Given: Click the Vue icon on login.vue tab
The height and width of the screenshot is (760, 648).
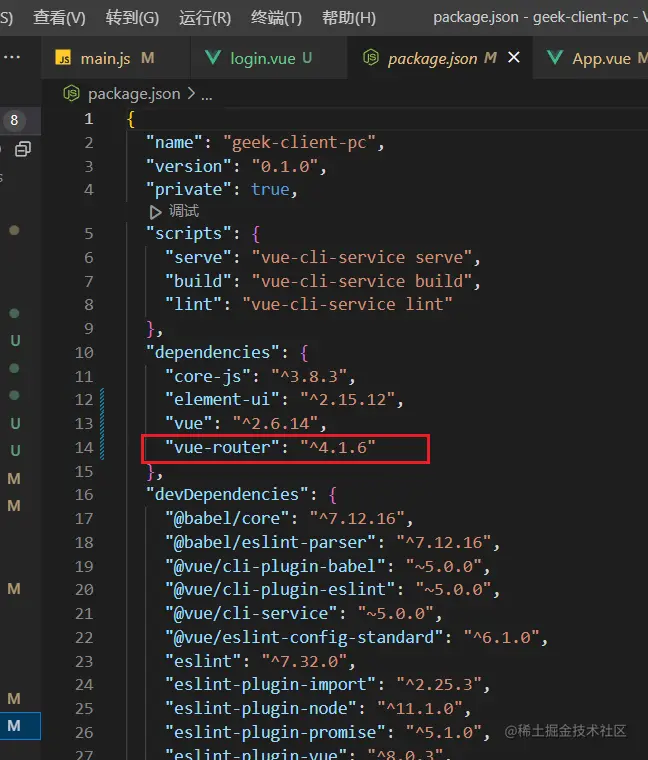Looking at the screenshot, I should click(213, 58).
